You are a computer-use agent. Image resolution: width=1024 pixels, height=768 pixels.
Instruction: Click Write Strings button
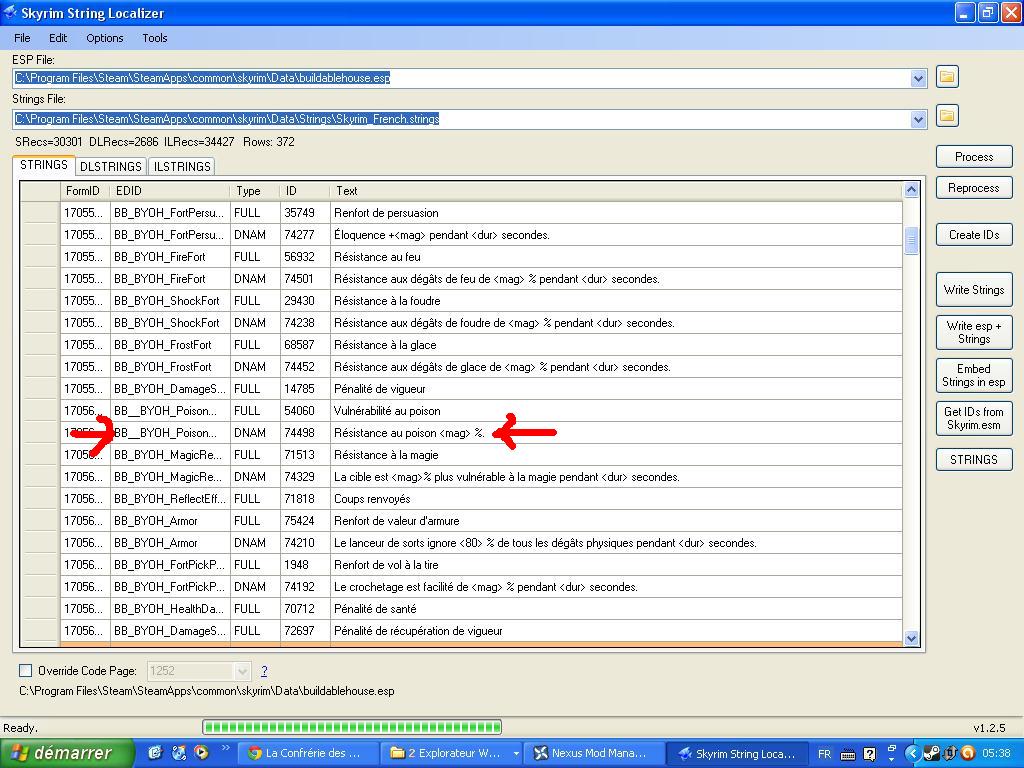point(974,290)
